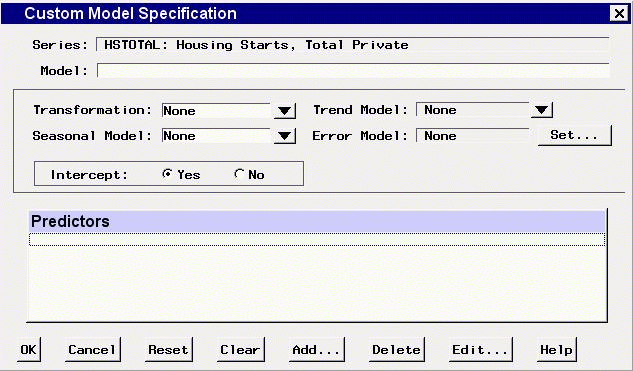
Task: Open the Seasonal Model dropdown arrow
Action: point(285,136)
